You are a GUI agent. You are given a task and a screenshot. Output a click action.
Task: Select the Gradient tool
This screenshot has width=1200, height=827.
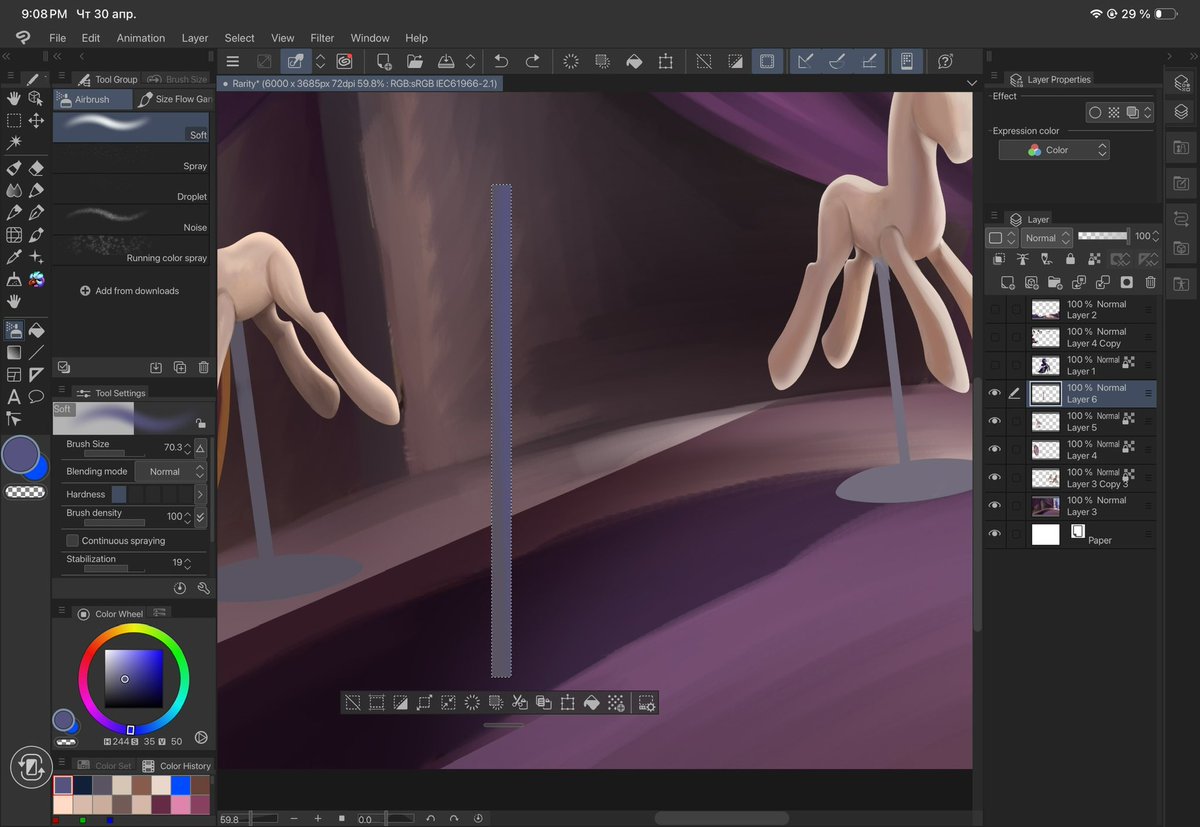[14, 352]
